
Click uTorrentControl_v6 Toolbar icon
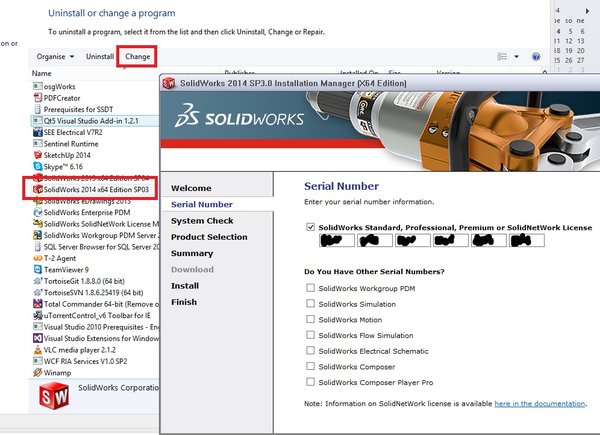[38, 316]
